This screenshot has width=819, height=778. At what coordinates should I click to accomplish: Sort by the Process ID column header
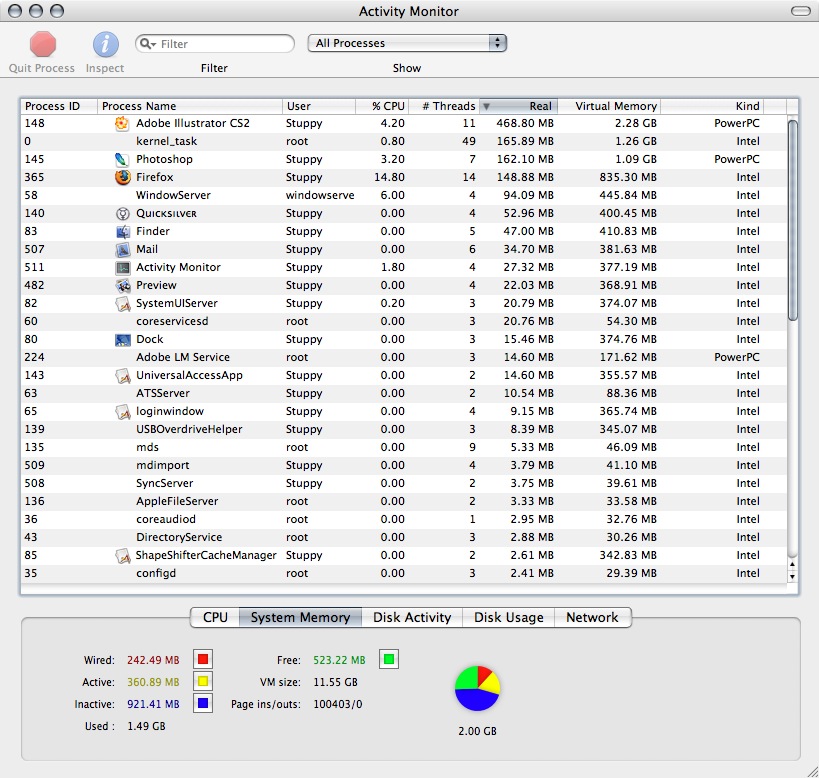click(58, 106)
